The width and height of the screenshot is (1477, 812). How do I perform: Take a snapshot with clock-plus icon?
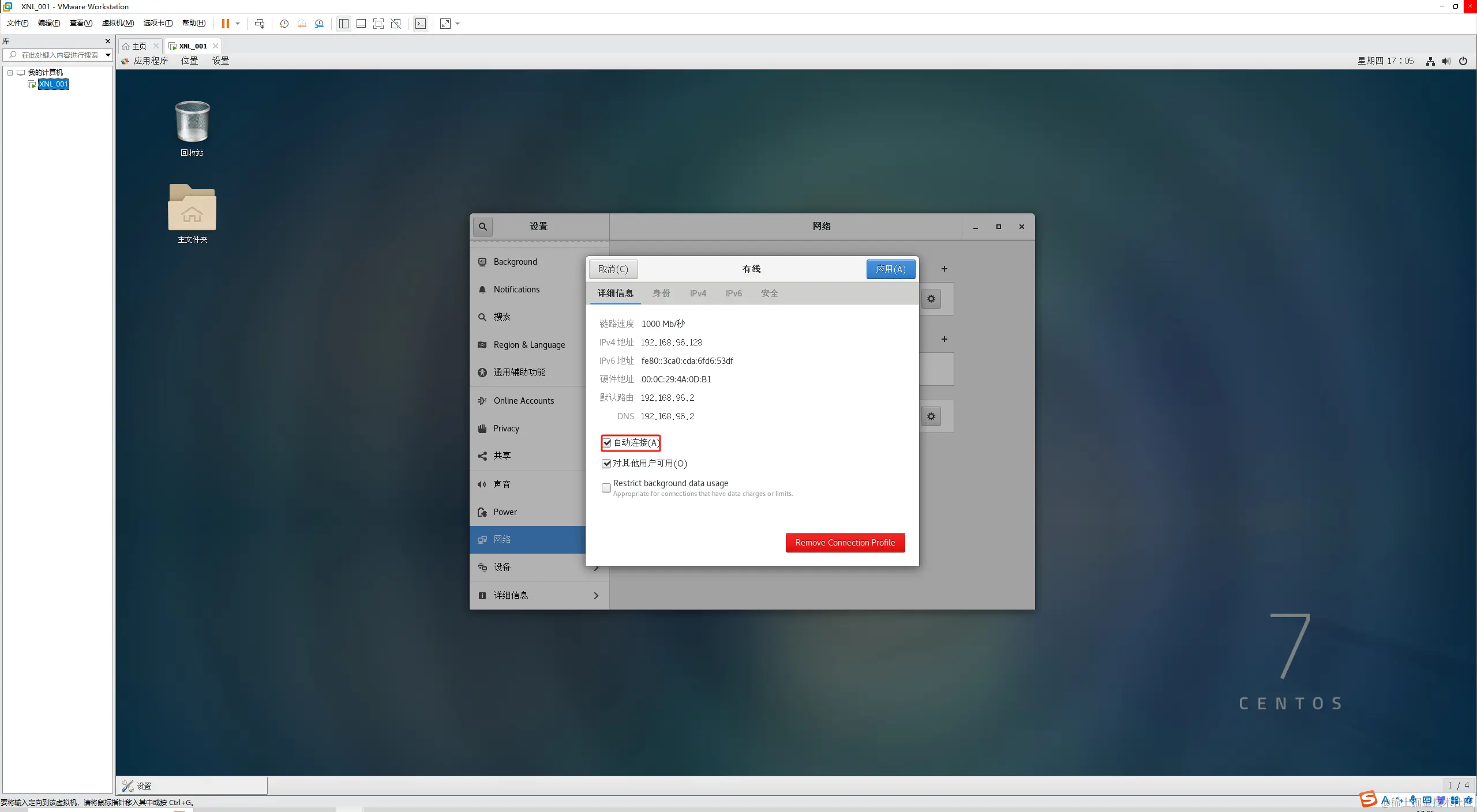(284, 24)
